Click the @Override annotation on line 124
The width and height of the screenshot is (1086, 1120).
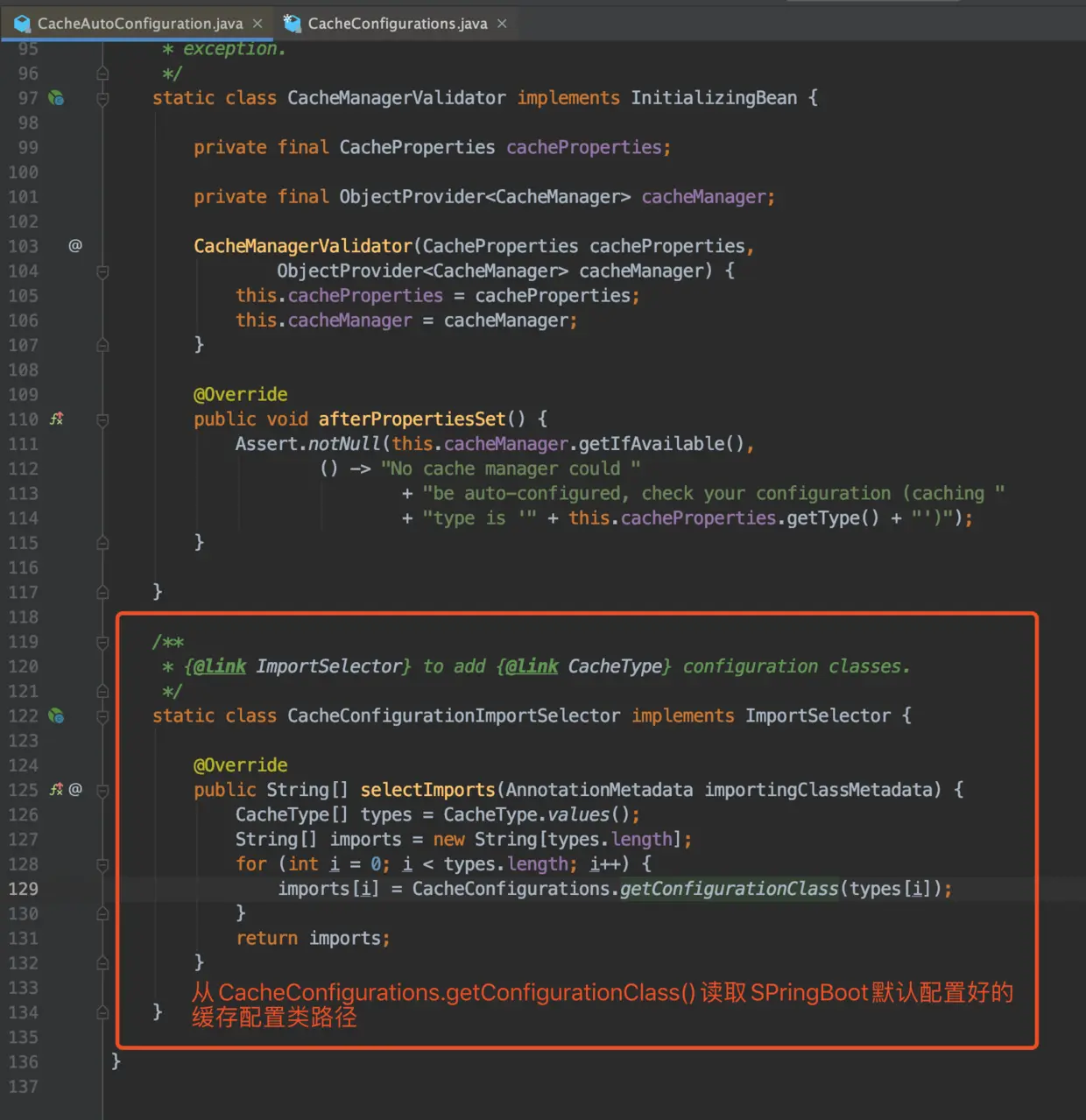tap(240, 765)
